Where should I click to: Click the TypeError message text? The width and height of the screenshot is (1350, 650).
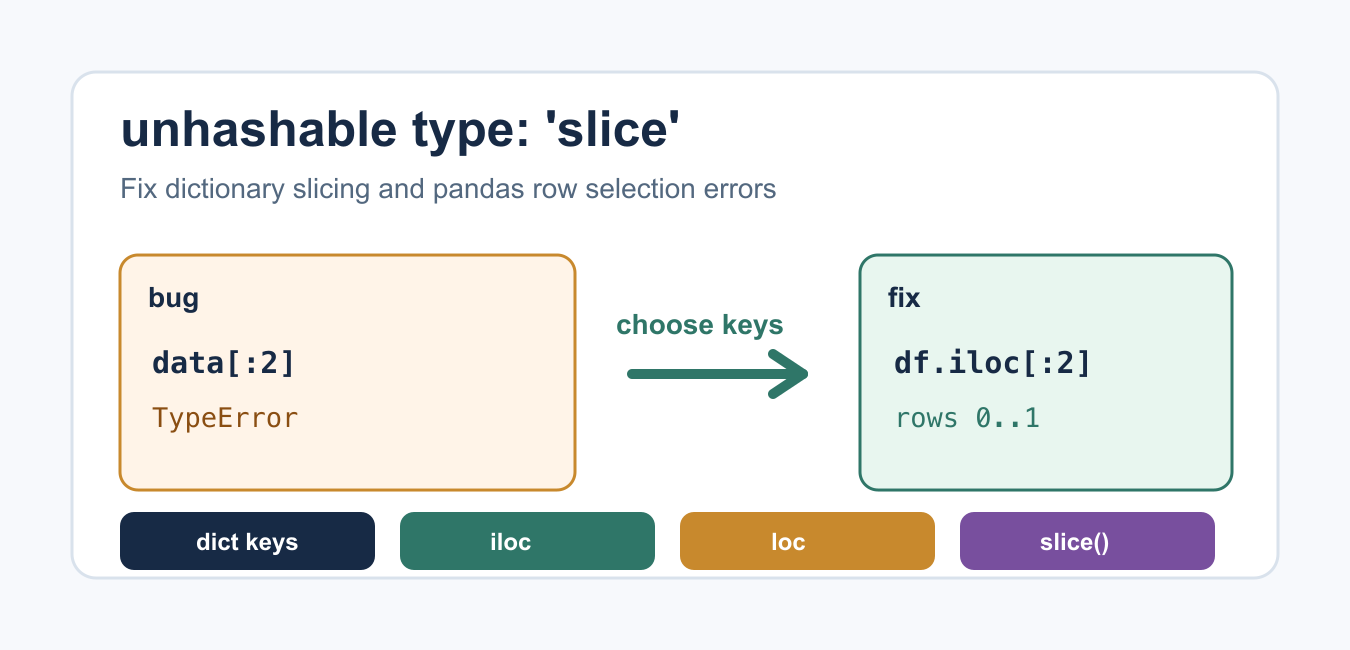pos(225,417)
